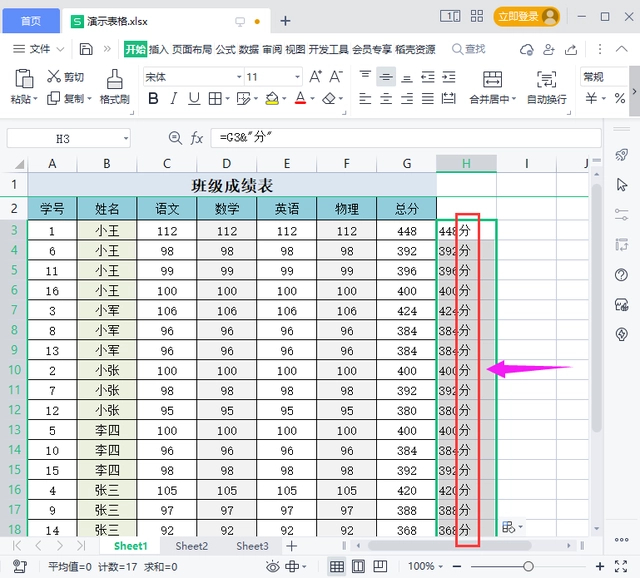Click in the formula bar input
This screenshot has height=578, width=640.
400,138
